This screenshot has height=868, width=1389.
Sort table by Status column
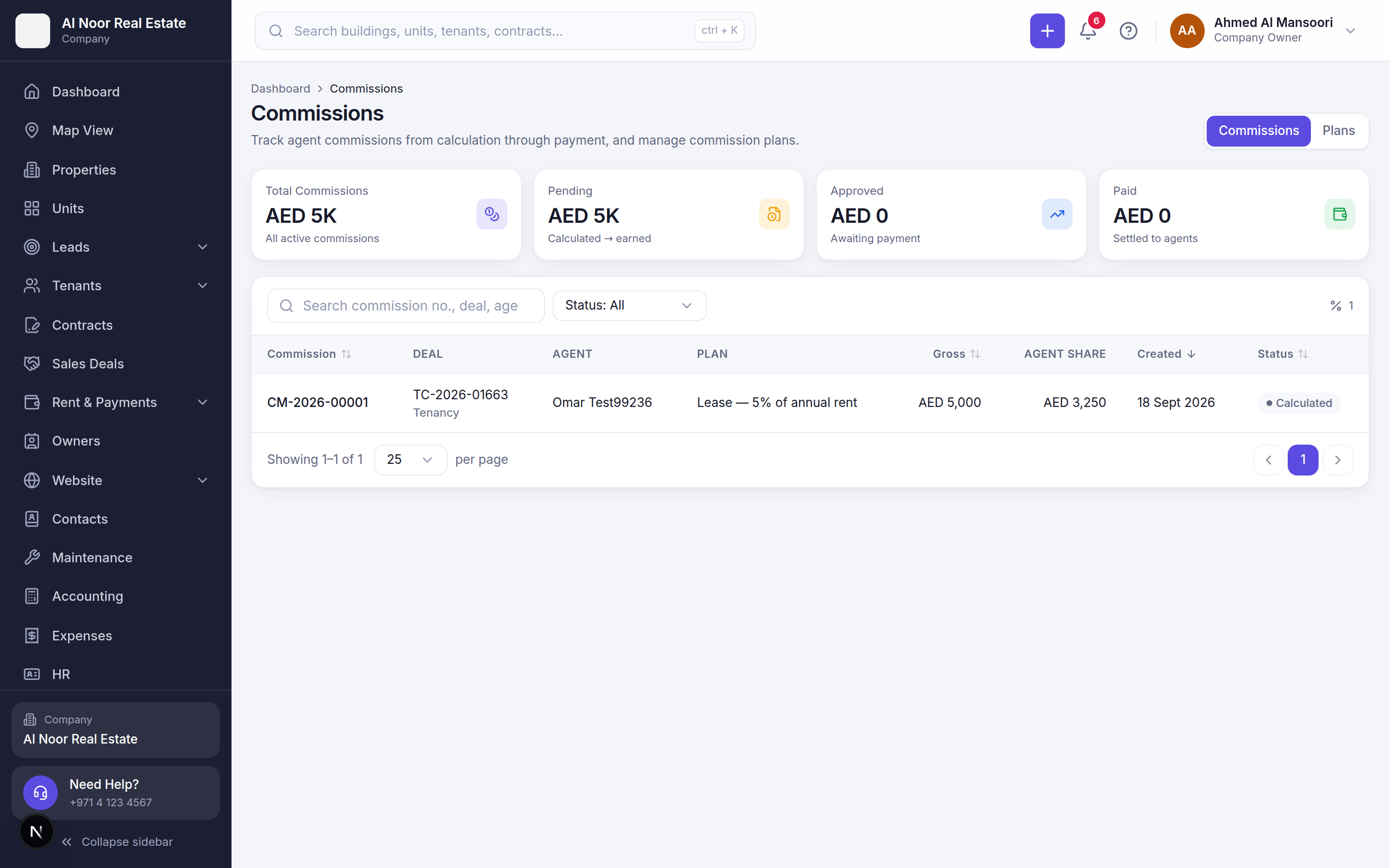pyautogui.click(x=1282, y=353)
